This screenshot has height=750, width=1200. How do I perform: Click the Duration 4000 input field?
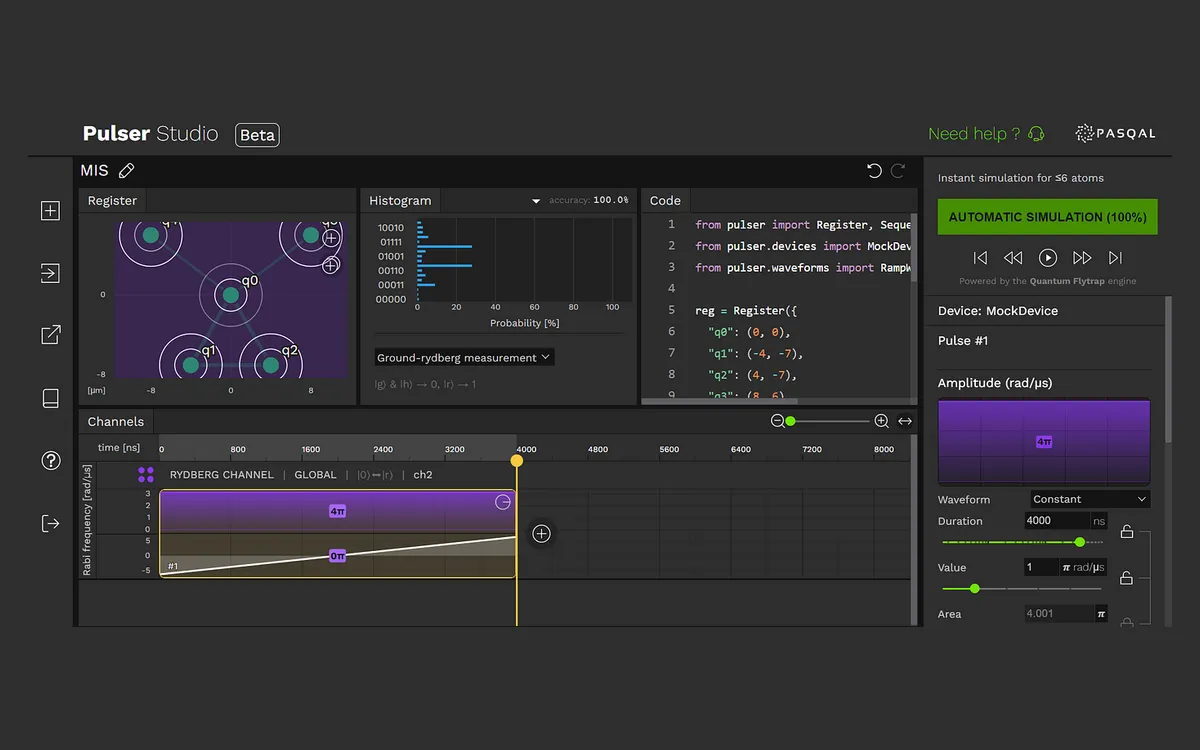pos(1057,521)
